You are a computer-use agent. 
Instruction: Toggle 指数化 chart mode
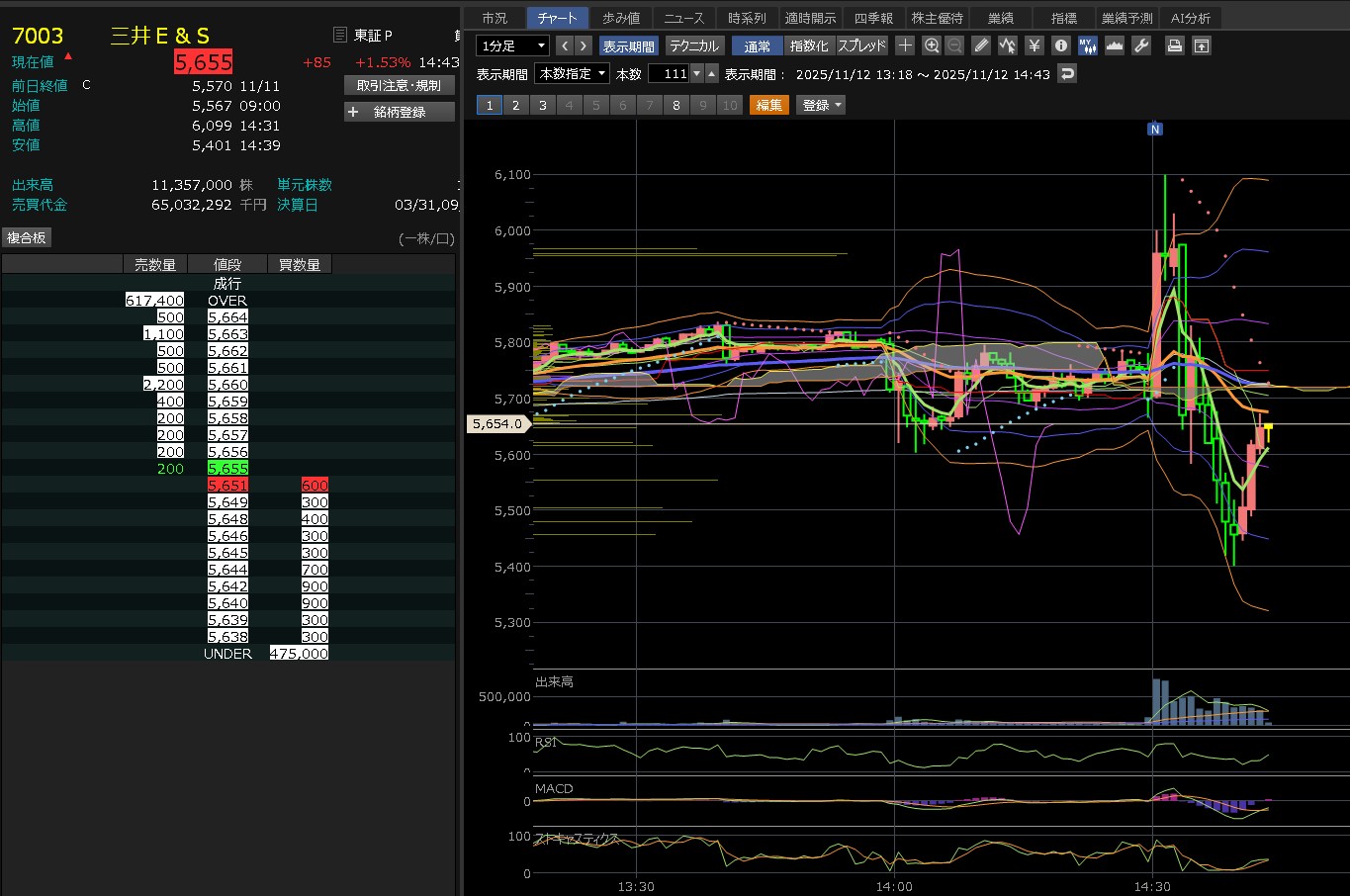(x=809, y=46)
